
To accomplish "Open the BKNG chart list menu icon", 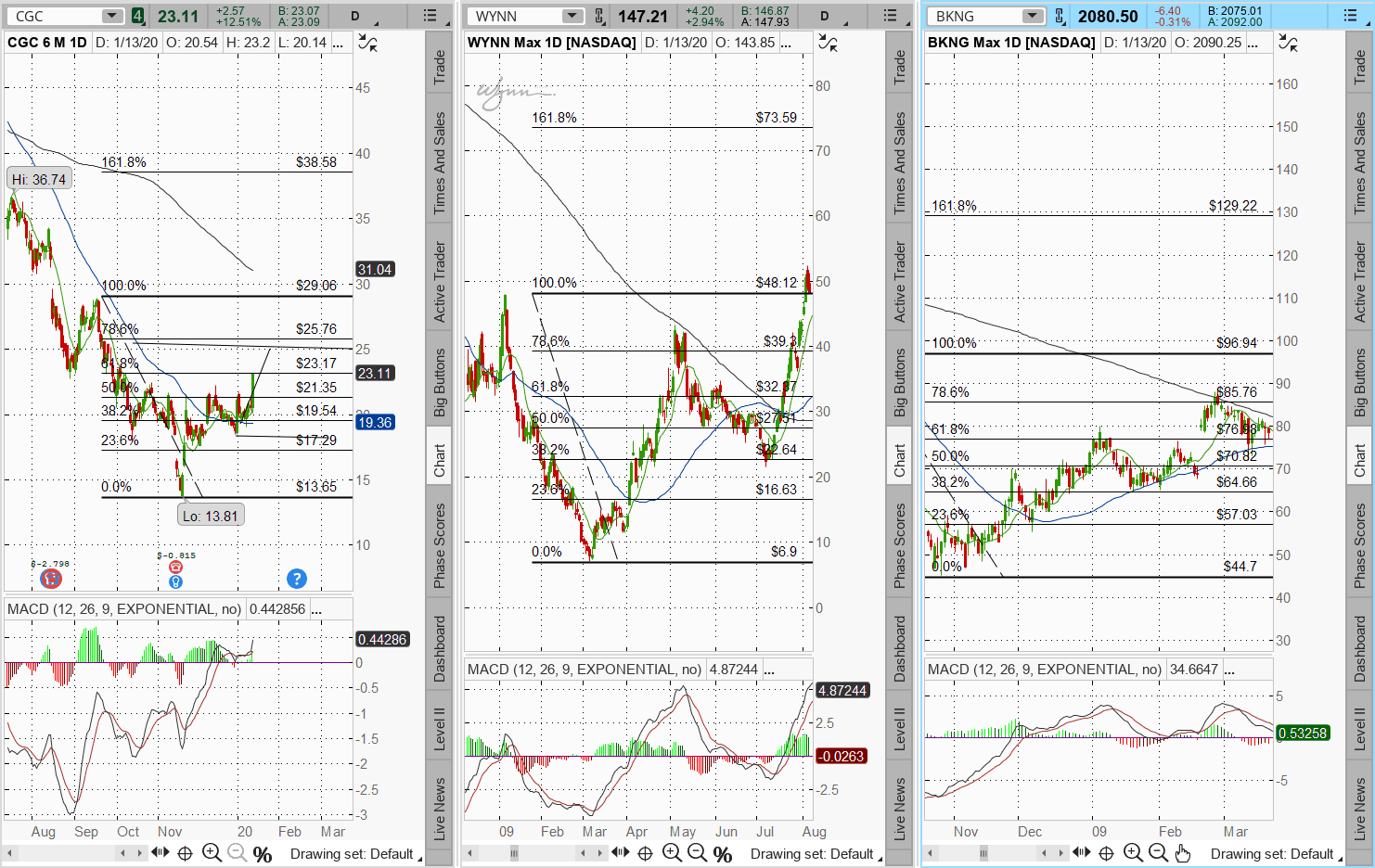I will pos(1350,16).
